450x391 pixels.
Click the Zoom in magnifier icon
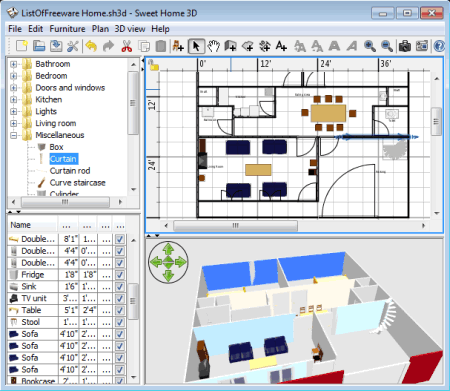[370, 46]
